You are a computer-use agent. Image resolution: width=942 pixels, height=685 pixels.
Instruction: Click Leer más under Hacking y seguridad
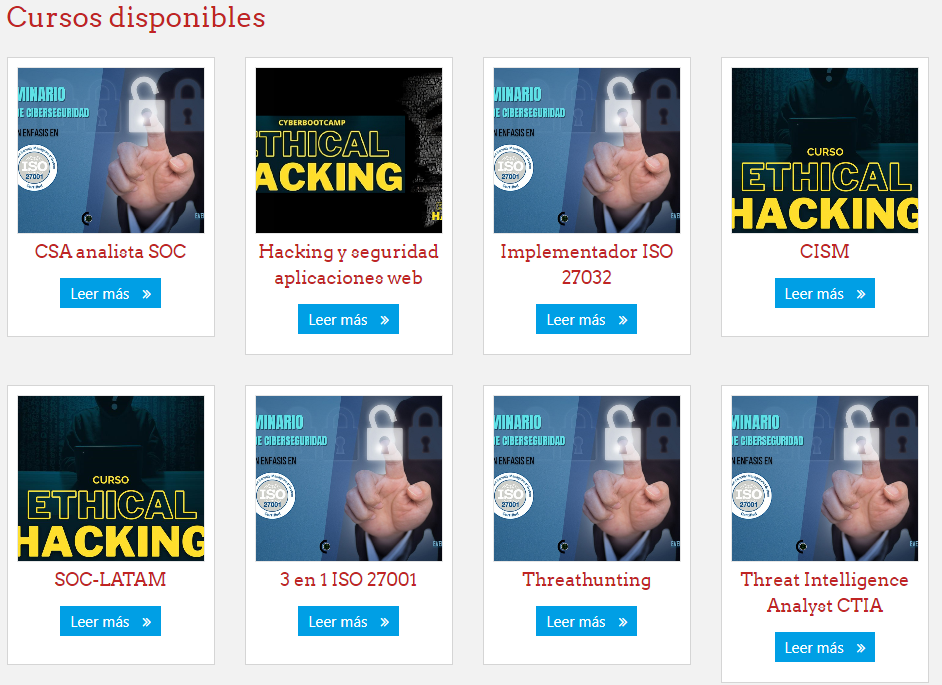tap(348, 319)
